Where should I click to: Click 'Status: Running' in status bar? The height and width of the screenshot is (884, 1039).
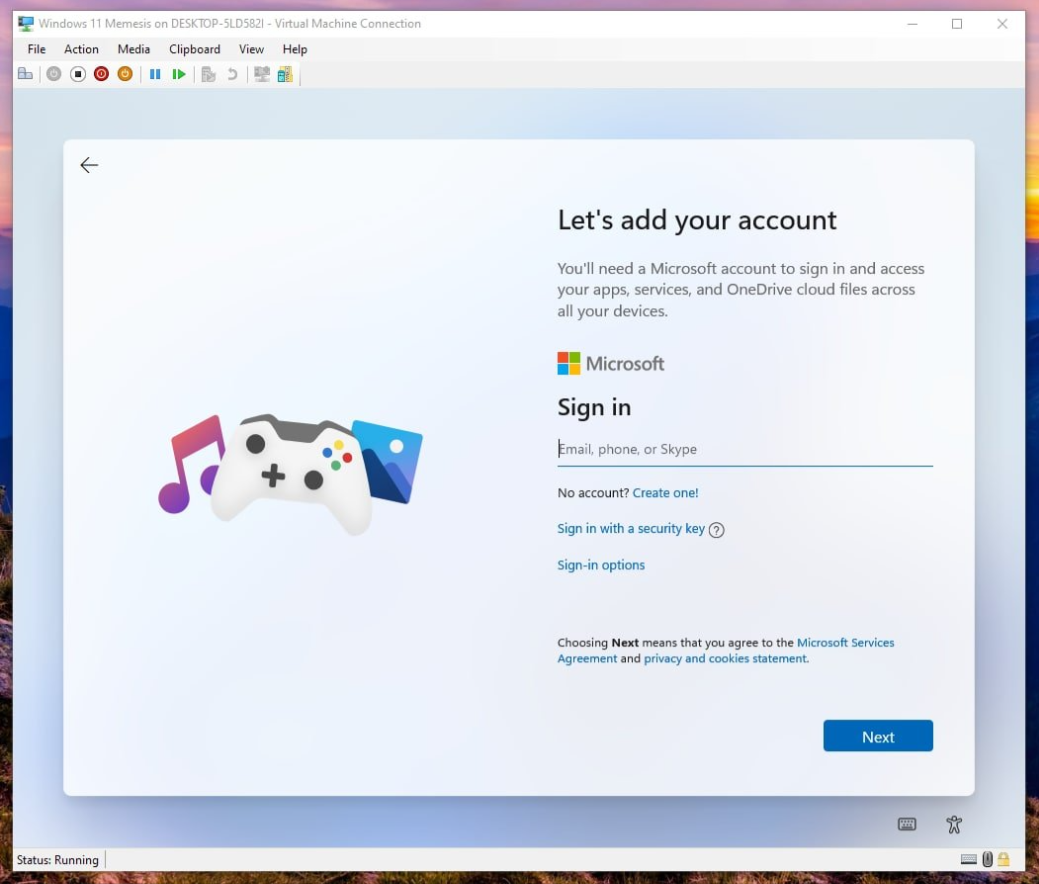[x=58, y=860]
